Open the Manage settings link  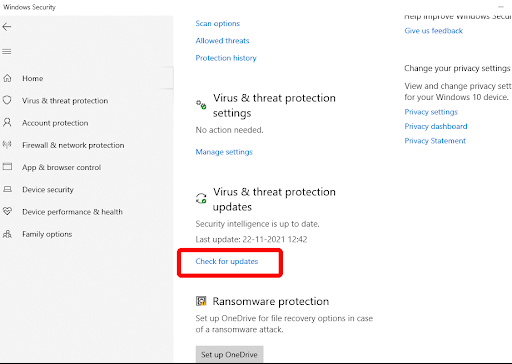tap(224, 152)
